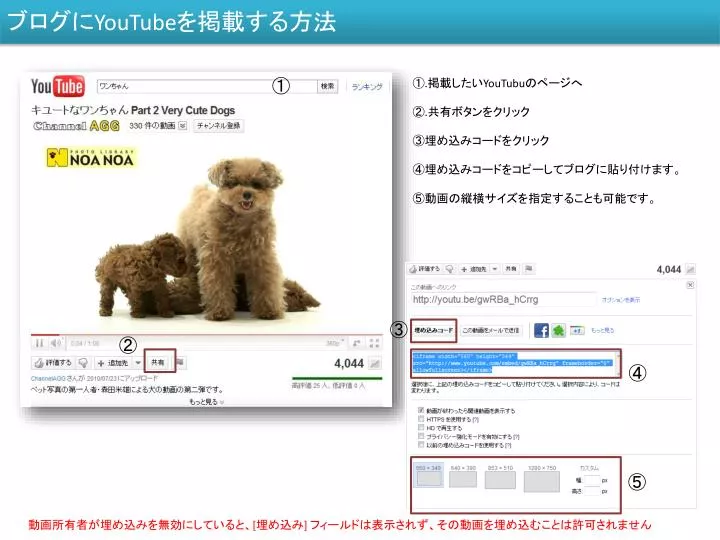This screenshot has height=540, width=720.
Task: Enter fullscreen with the fullscreen icon
Action: pyautogui.click(x=374, y=343)
